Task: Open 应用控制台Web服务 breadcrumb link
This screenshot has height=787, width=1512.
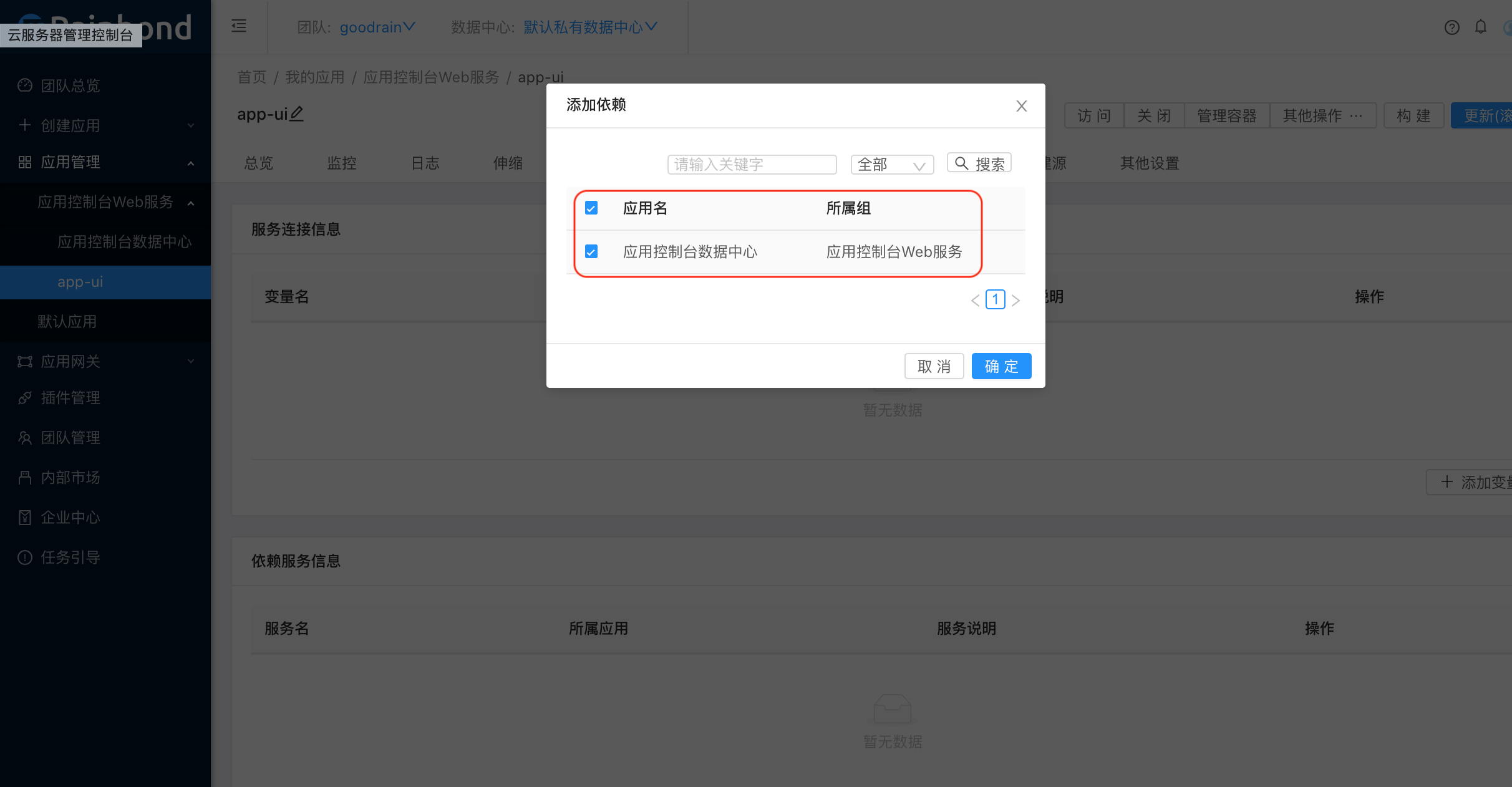Action: click(431, 77)
